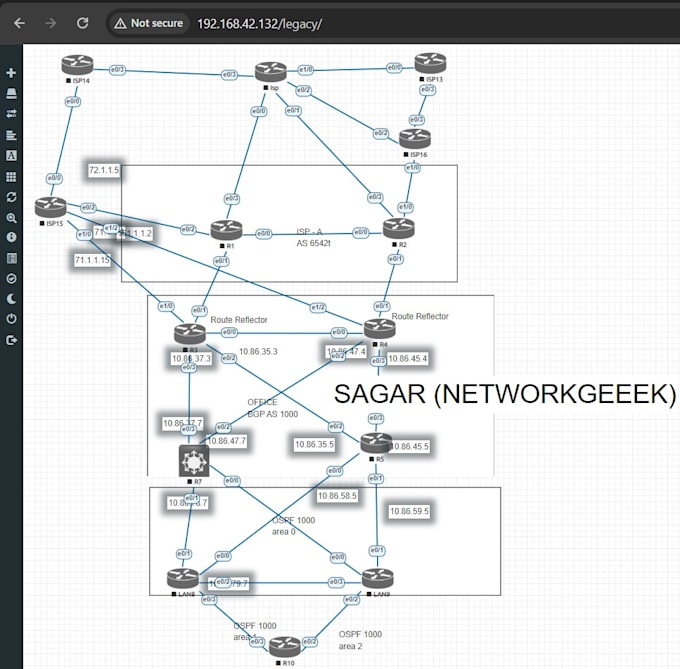Click the Zoom magnifier sidebar icon
Image resolution: width=680 pixels, height=669 pixels.
click(x=11, y=218)
